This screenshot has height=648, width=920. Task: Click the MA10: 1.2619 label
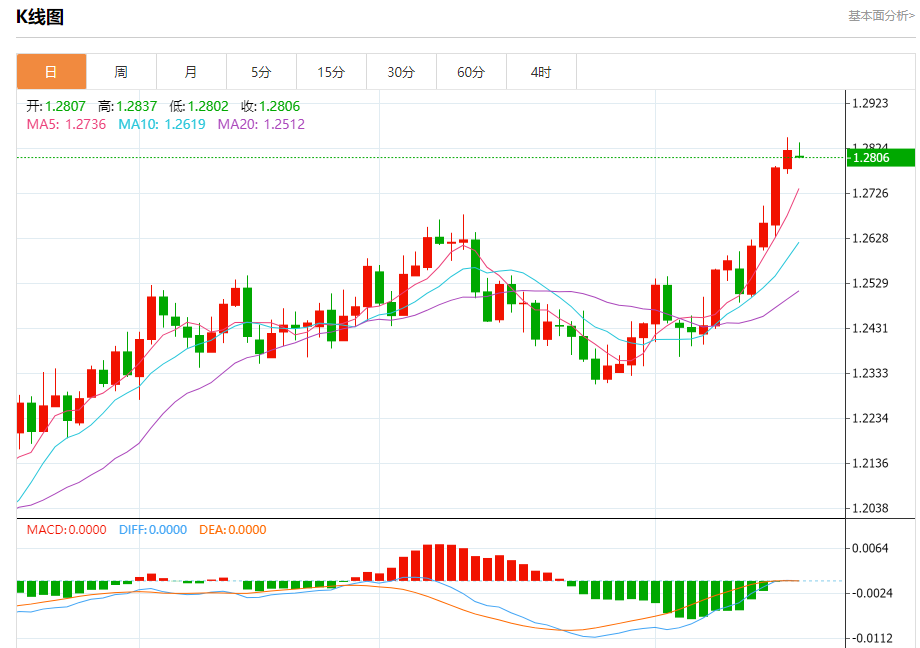tap(162, 124)
